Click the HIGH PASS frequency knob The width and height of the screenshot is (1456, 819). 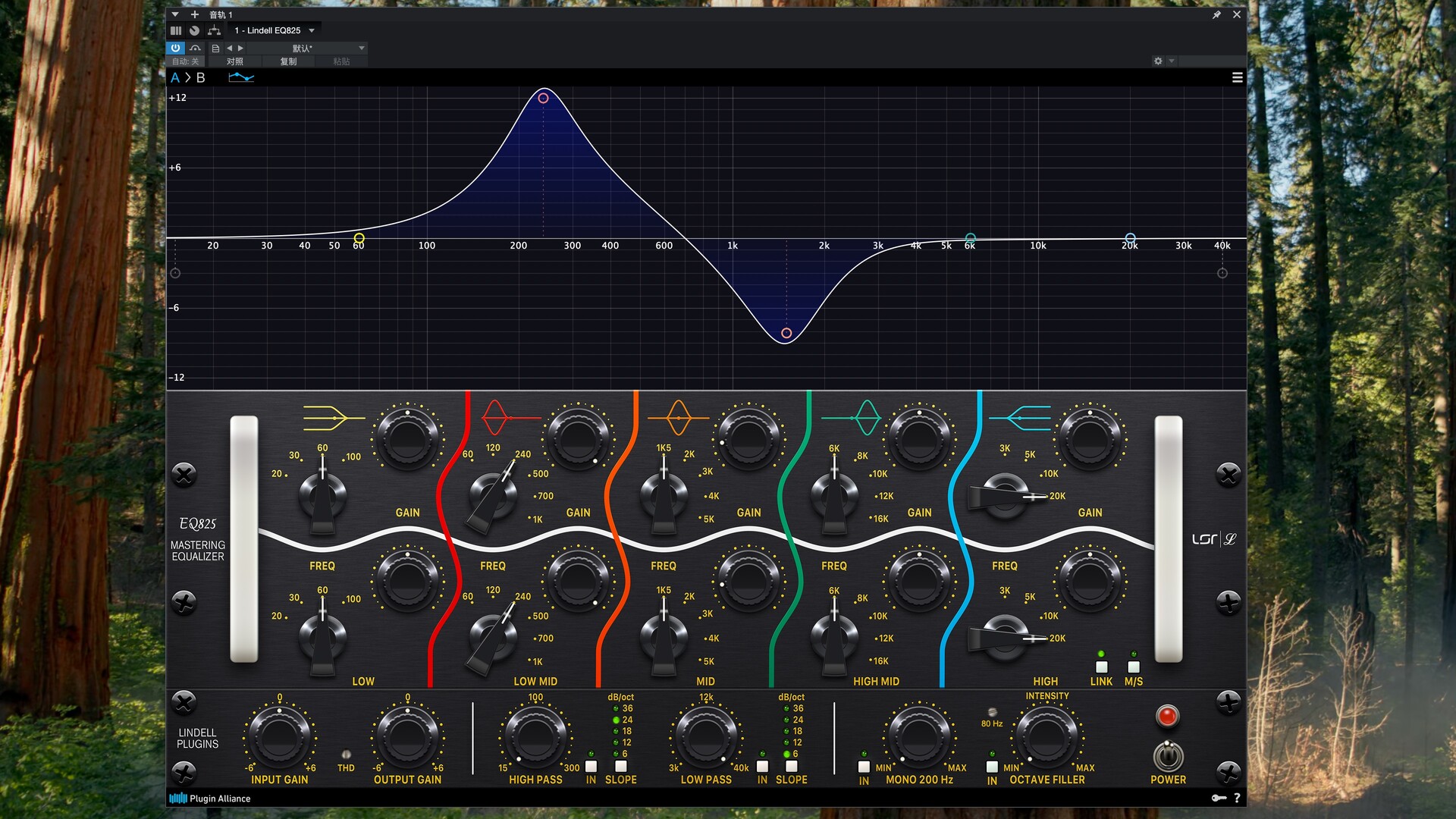point(535,737)
